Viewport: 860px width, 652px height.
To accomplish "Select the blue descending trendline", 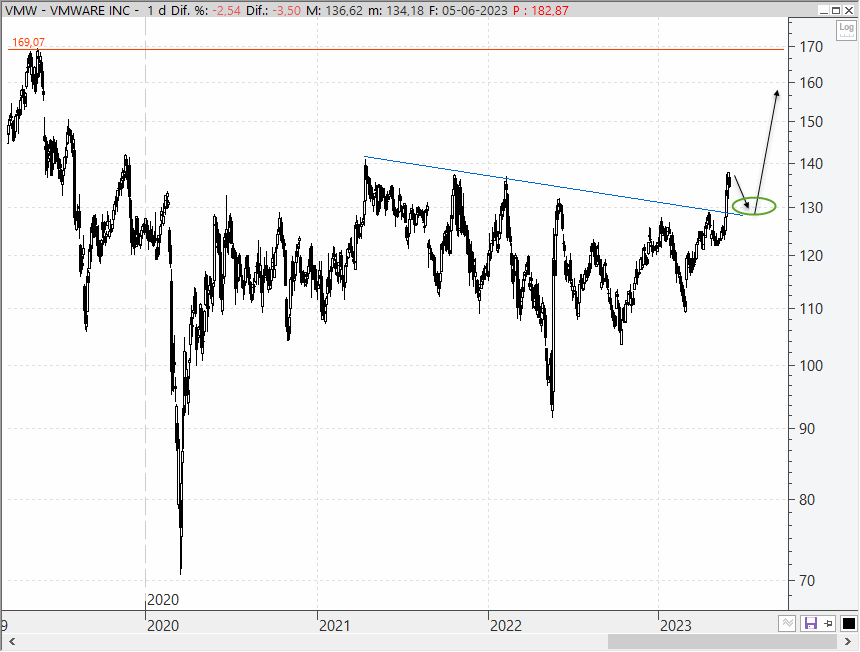I will [x=554, y=186].
